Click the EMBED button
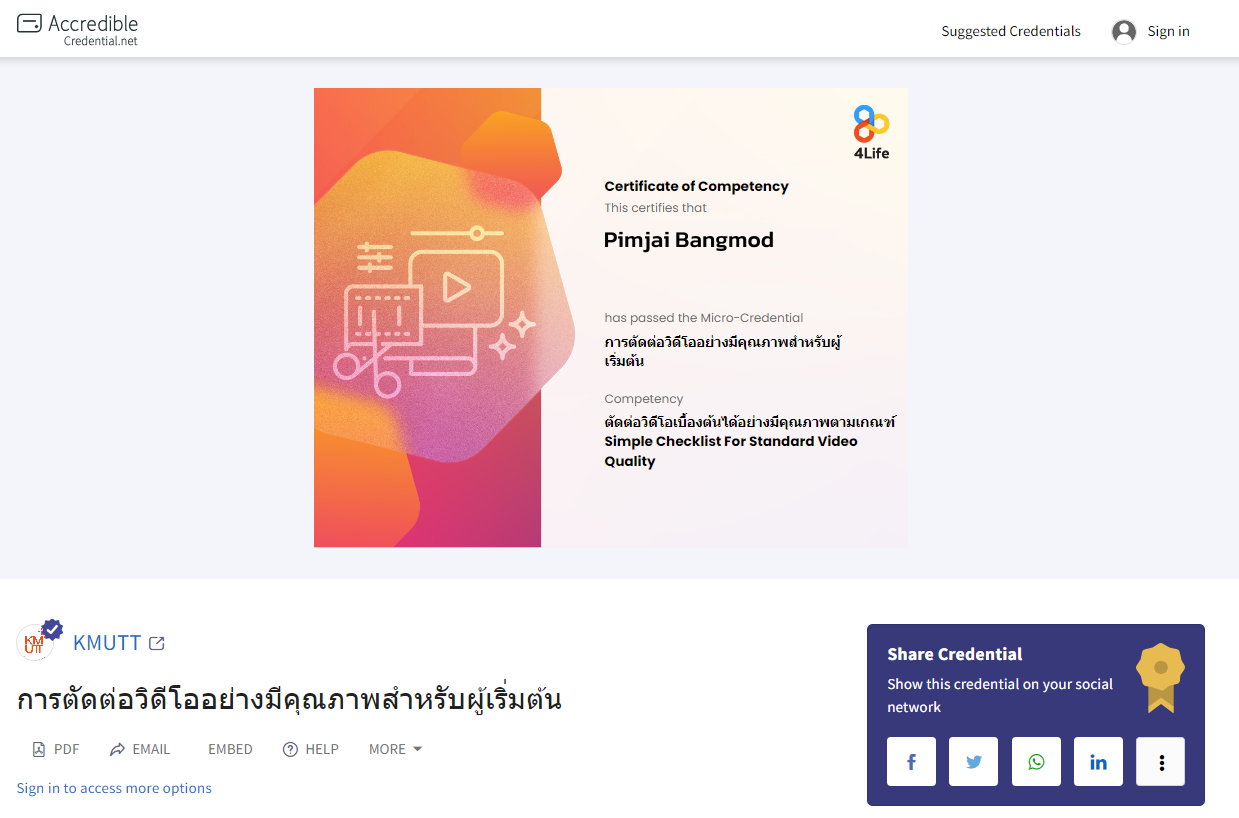 (230, 748)
